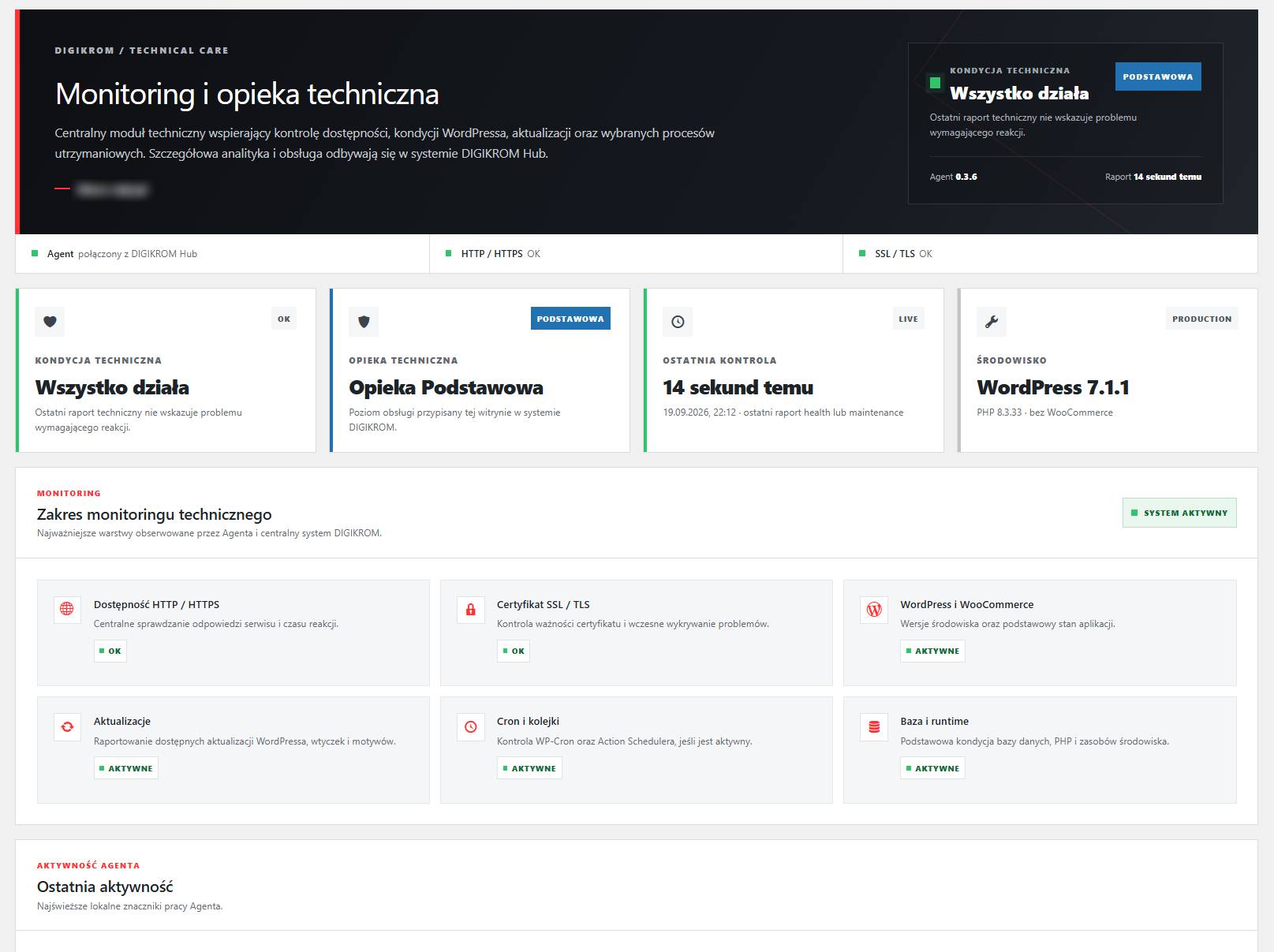This screenshot has height=952, width=1274.
Task: Click the WordPress logo icon in monitoring grid
Action: (x=874, y=609)
